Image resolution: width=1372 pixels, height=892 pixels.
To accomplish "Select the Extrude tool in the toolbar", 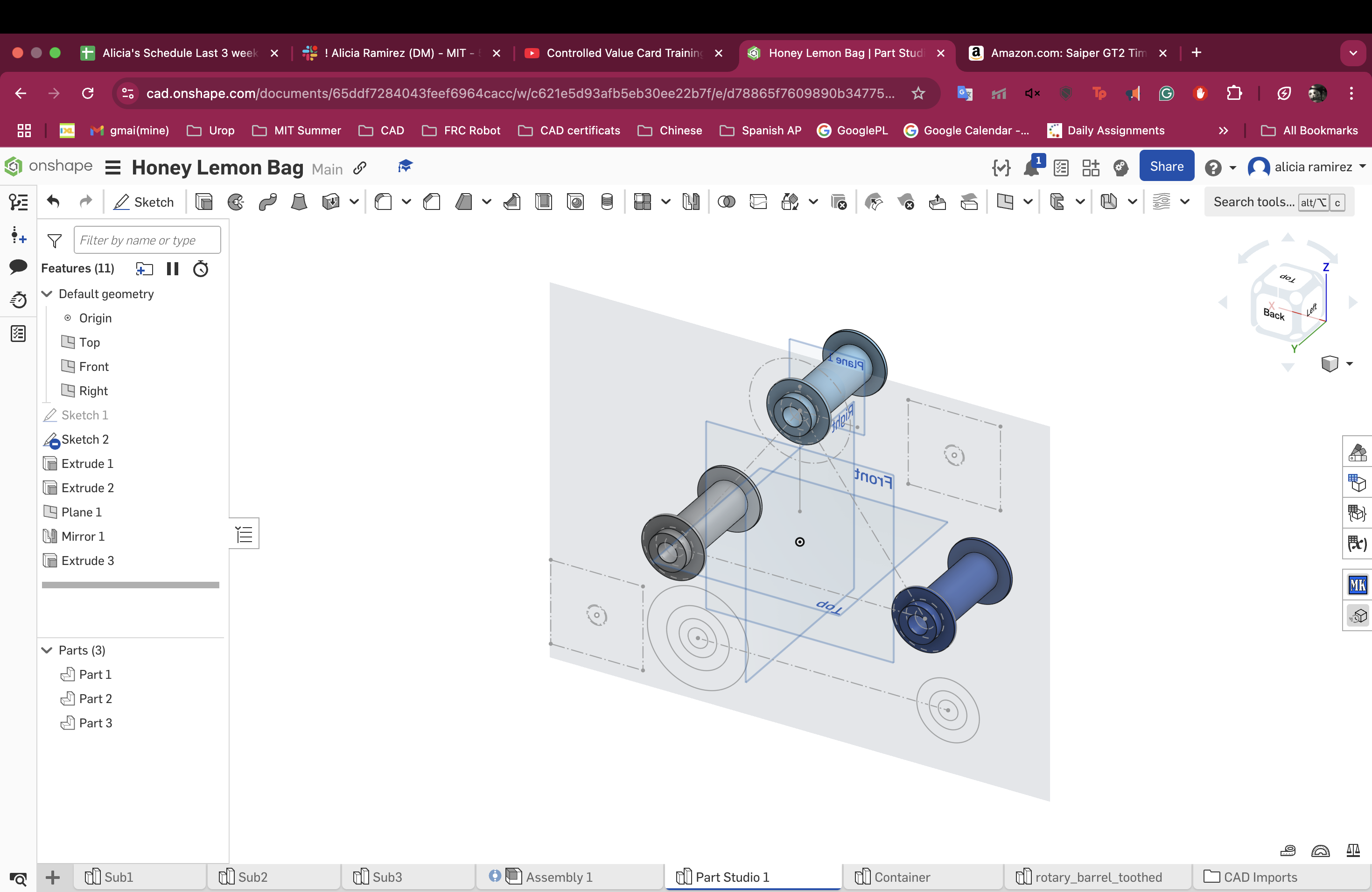I will coord(203,202).
